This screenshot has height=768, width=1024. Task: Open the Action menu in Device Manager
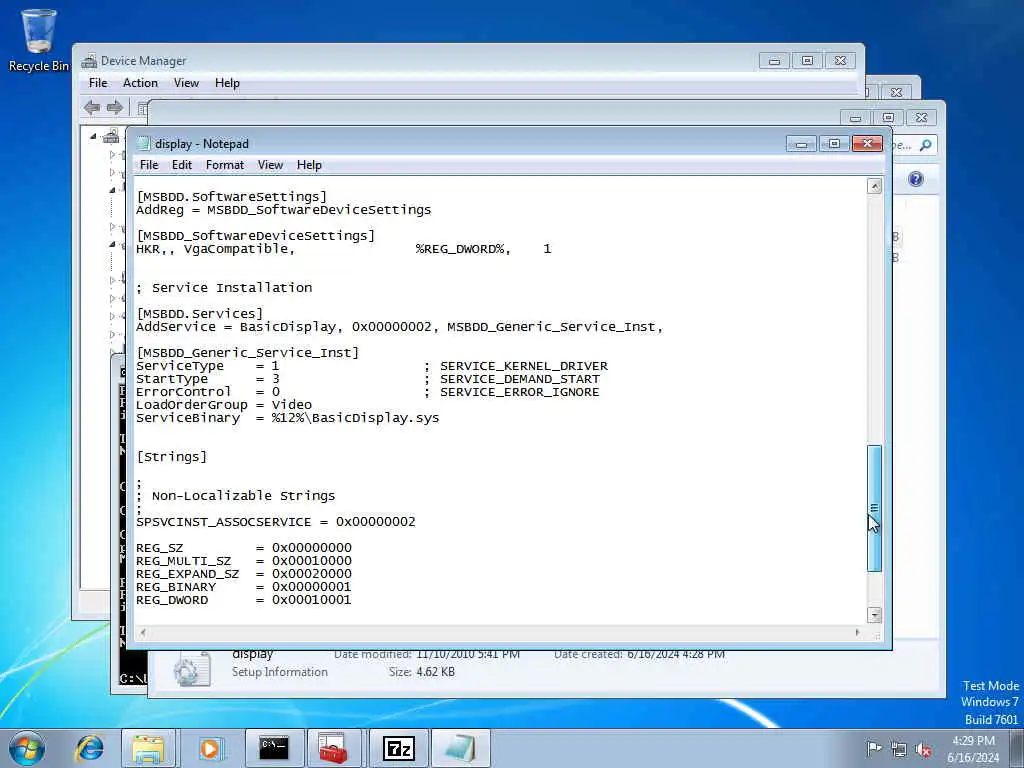(x=140, y=83)
